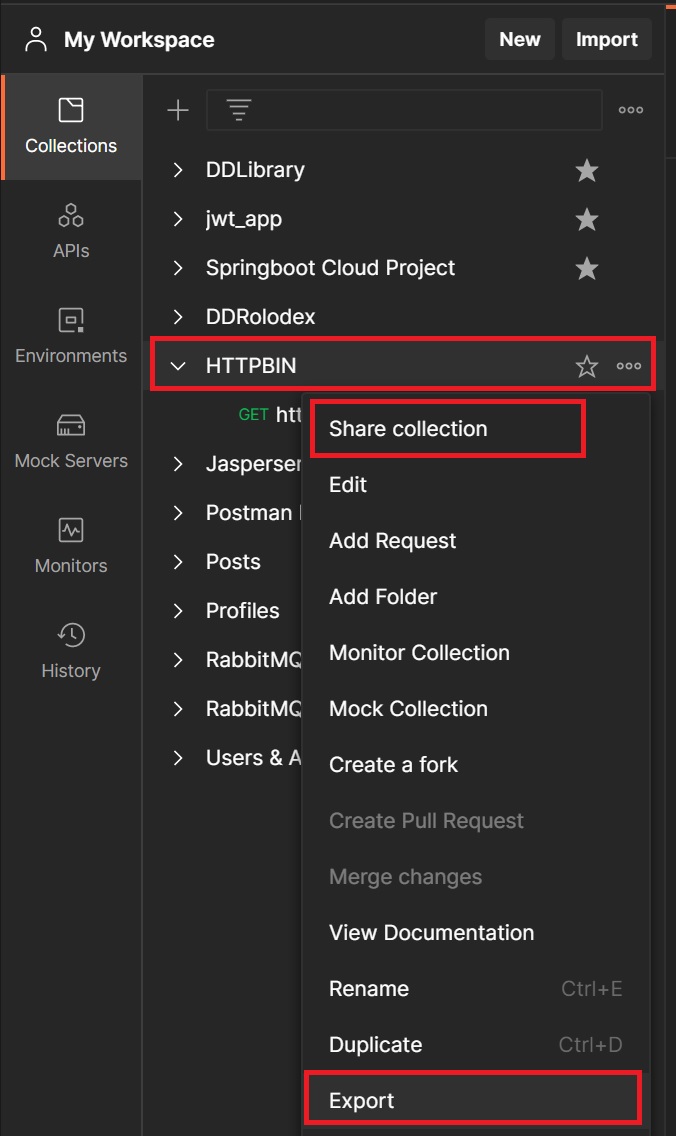Open the Environments sidebar section
Viewport: 676px width, 1136px height.
(71, 336)
